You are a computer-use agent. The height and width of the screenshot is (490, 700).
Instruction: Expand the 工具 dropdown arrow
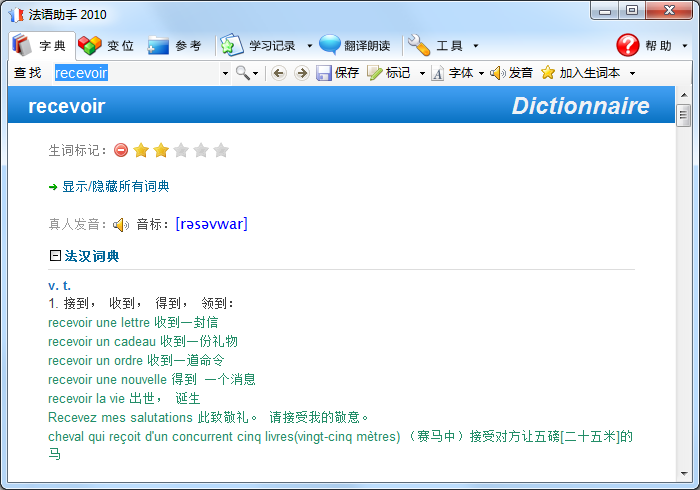pyautogui.click(x=475, y=46)
